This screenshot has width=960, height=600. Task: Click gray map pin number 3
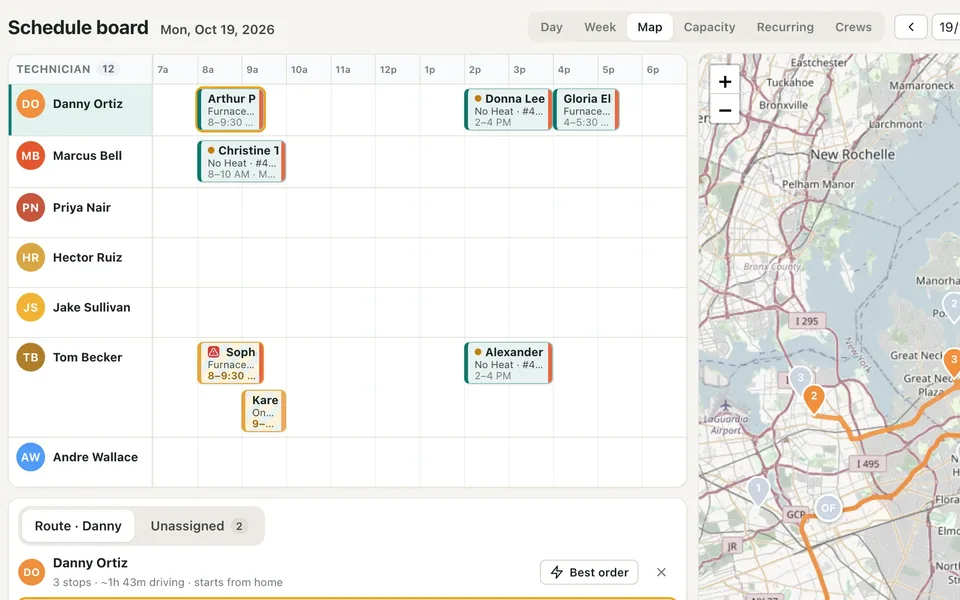800,380
